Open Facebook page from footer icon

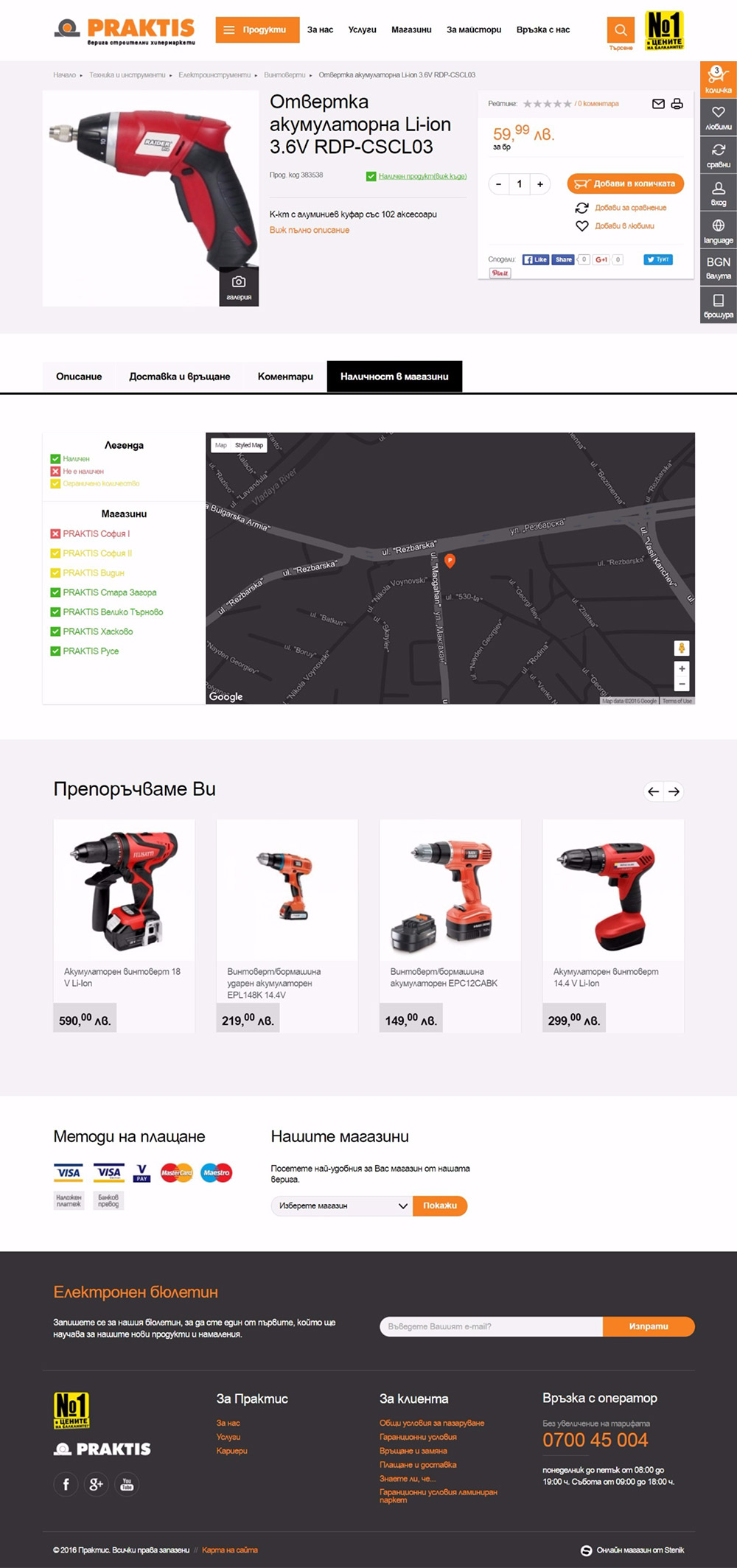(66, 1484)
